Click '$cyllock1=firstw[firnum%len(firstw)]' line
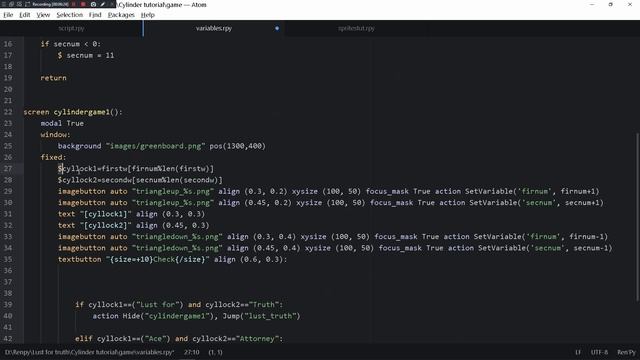 [136, 169]
